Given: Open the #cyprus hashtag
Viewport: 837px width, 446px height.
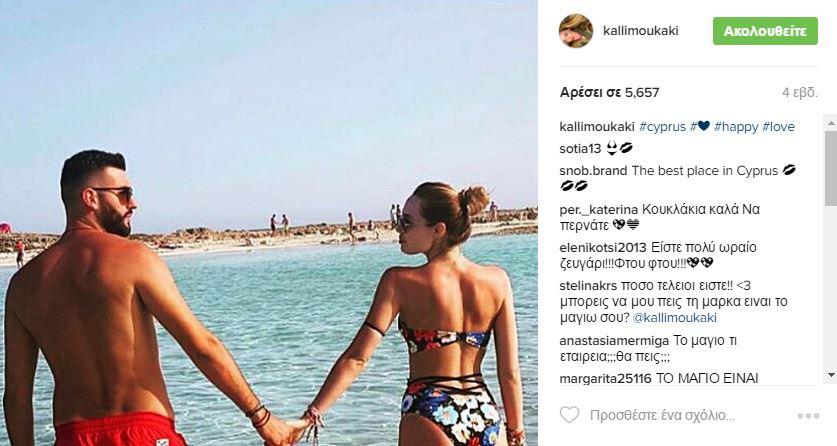Looking at the screenshot, I should 662,127.
